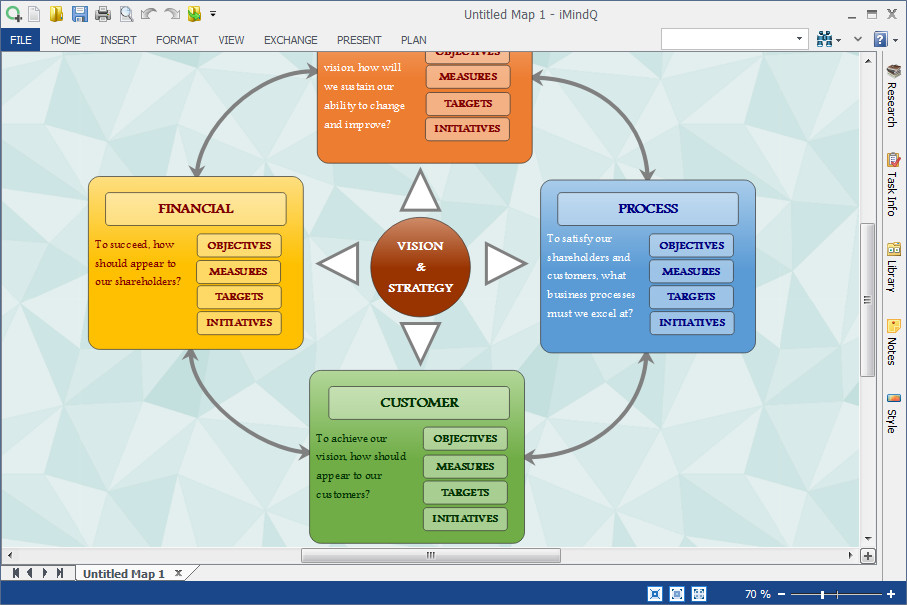Click the folder with green arrow export icon
907x605 pixels.
(194, 13)
